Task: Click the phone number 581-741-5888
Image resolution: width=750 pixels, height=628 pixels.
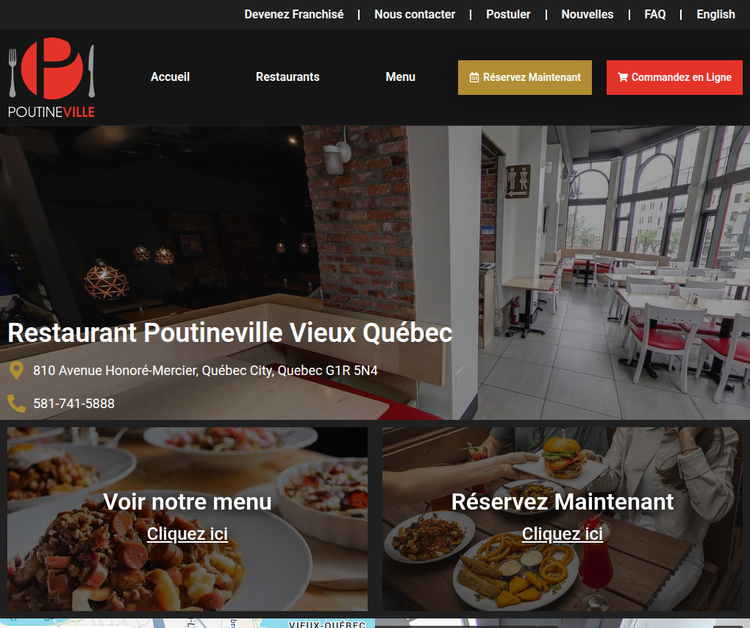Action: (x=74, y=404)
